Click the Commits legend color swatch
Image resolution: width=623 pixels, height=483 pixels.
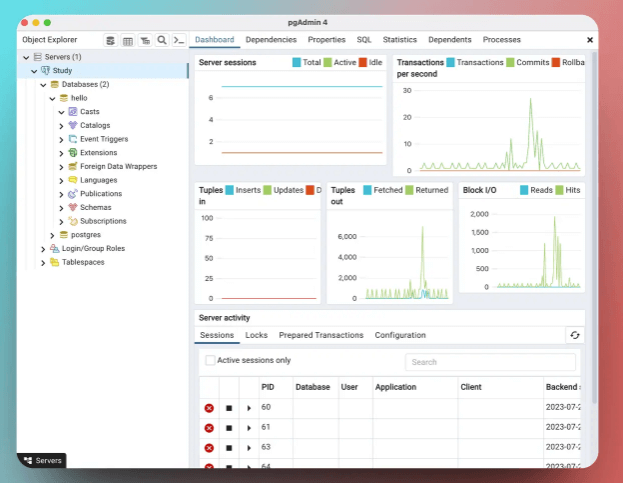(x=510, y=62)
